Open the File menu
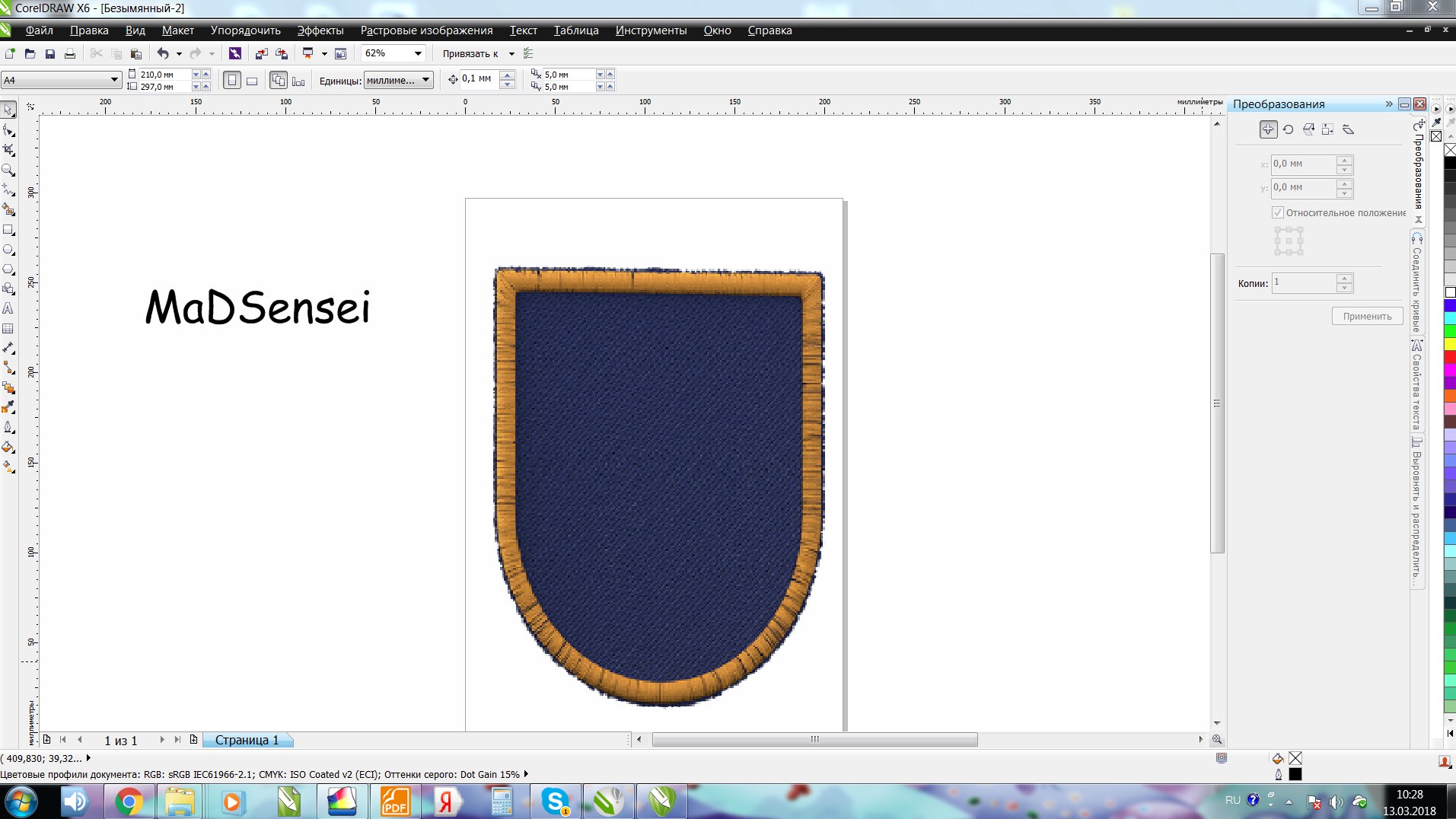Viewport: 1456px width, 819px height. [39, 30]
